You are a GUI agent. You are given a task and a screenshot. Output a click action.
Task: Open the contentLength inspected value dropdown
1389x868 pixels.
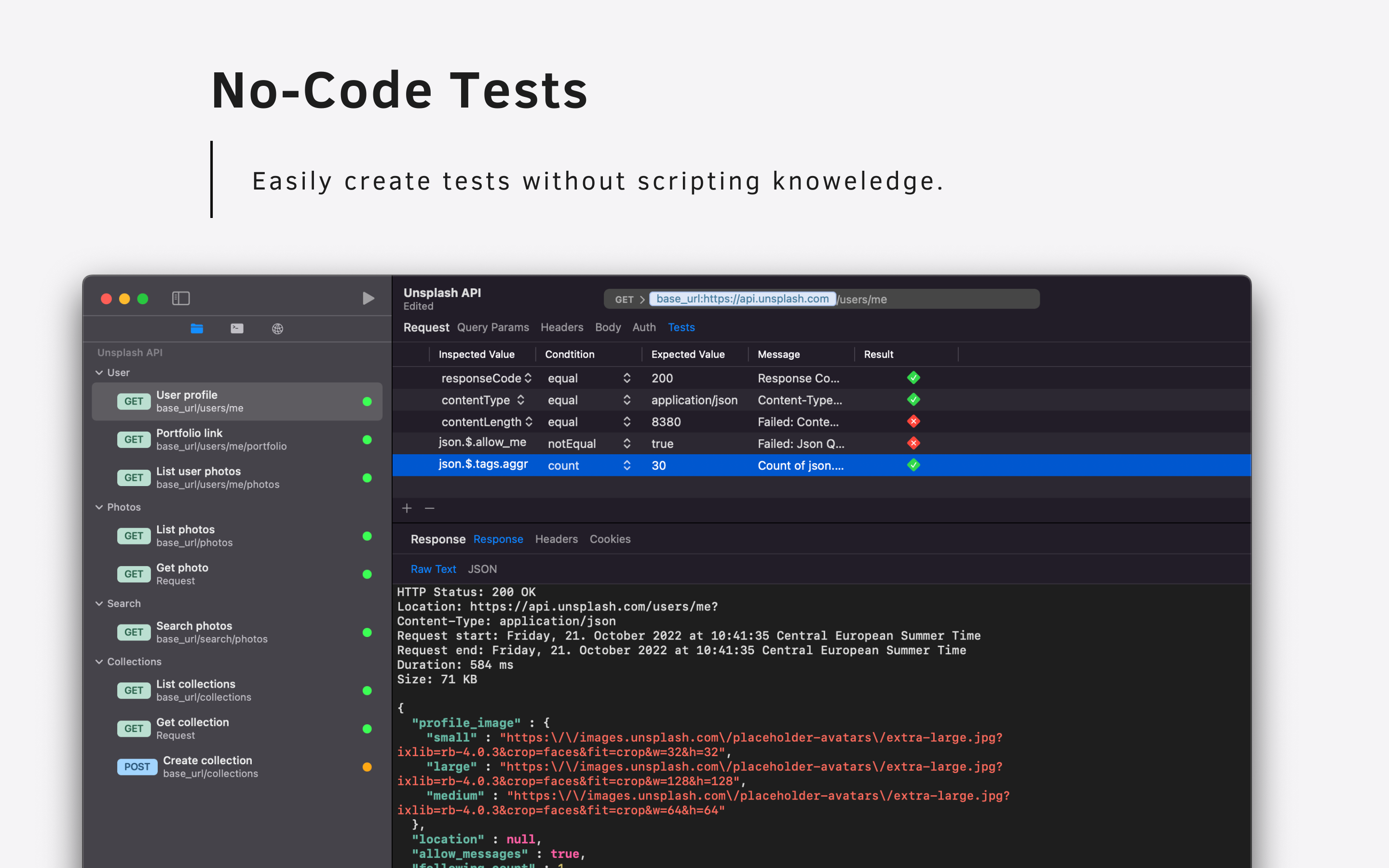529,421
